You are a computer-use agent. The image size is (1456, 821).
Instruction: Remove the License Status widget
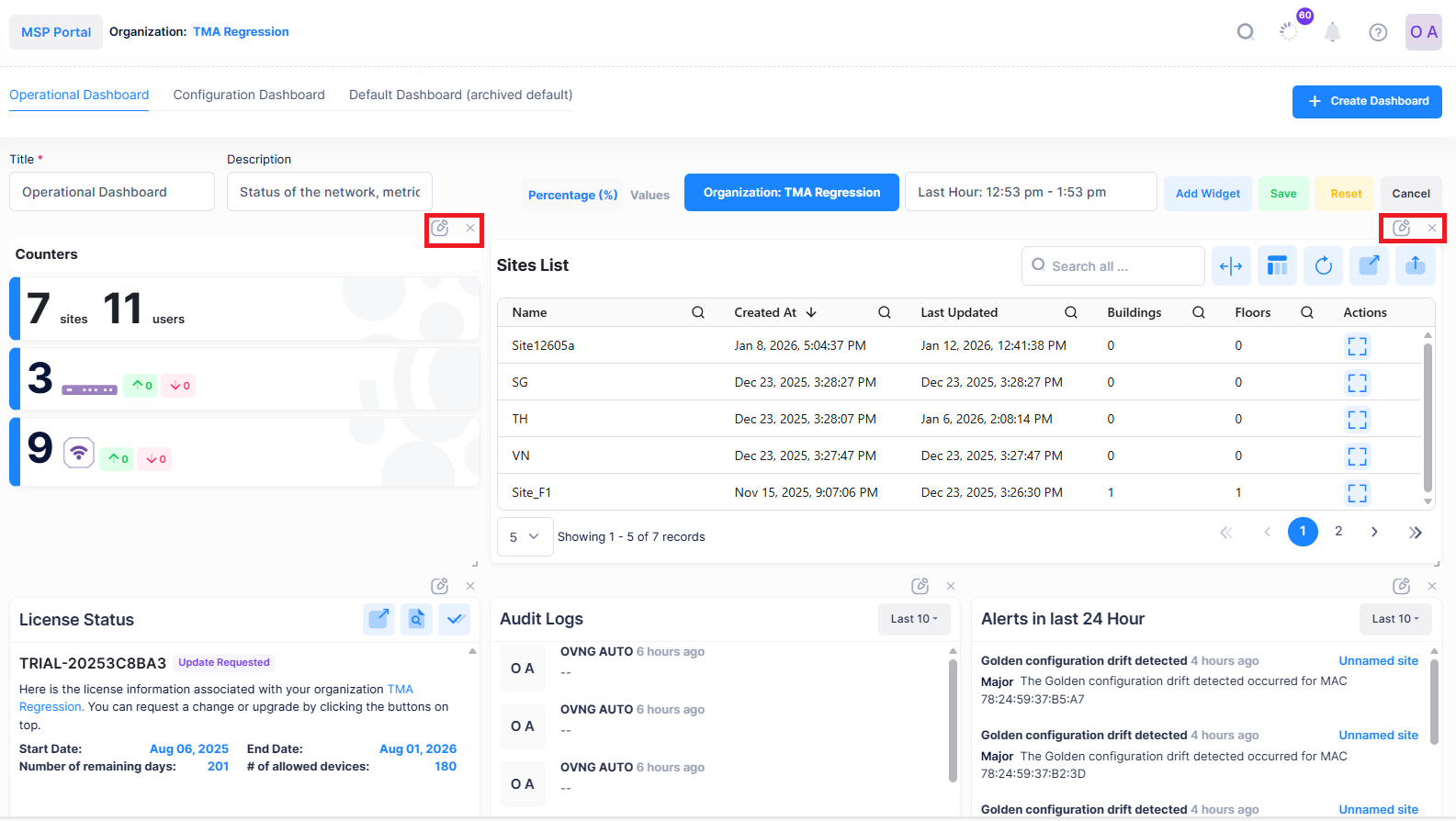(x=470, y=586)
